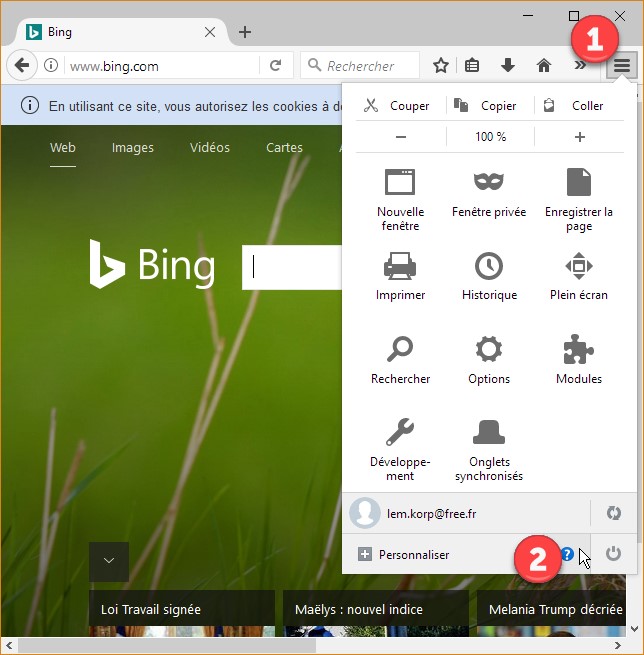Viewport: 644px width, 655px height.
Task: Bookmark this page with the star icon
Action: coord(441,66)
